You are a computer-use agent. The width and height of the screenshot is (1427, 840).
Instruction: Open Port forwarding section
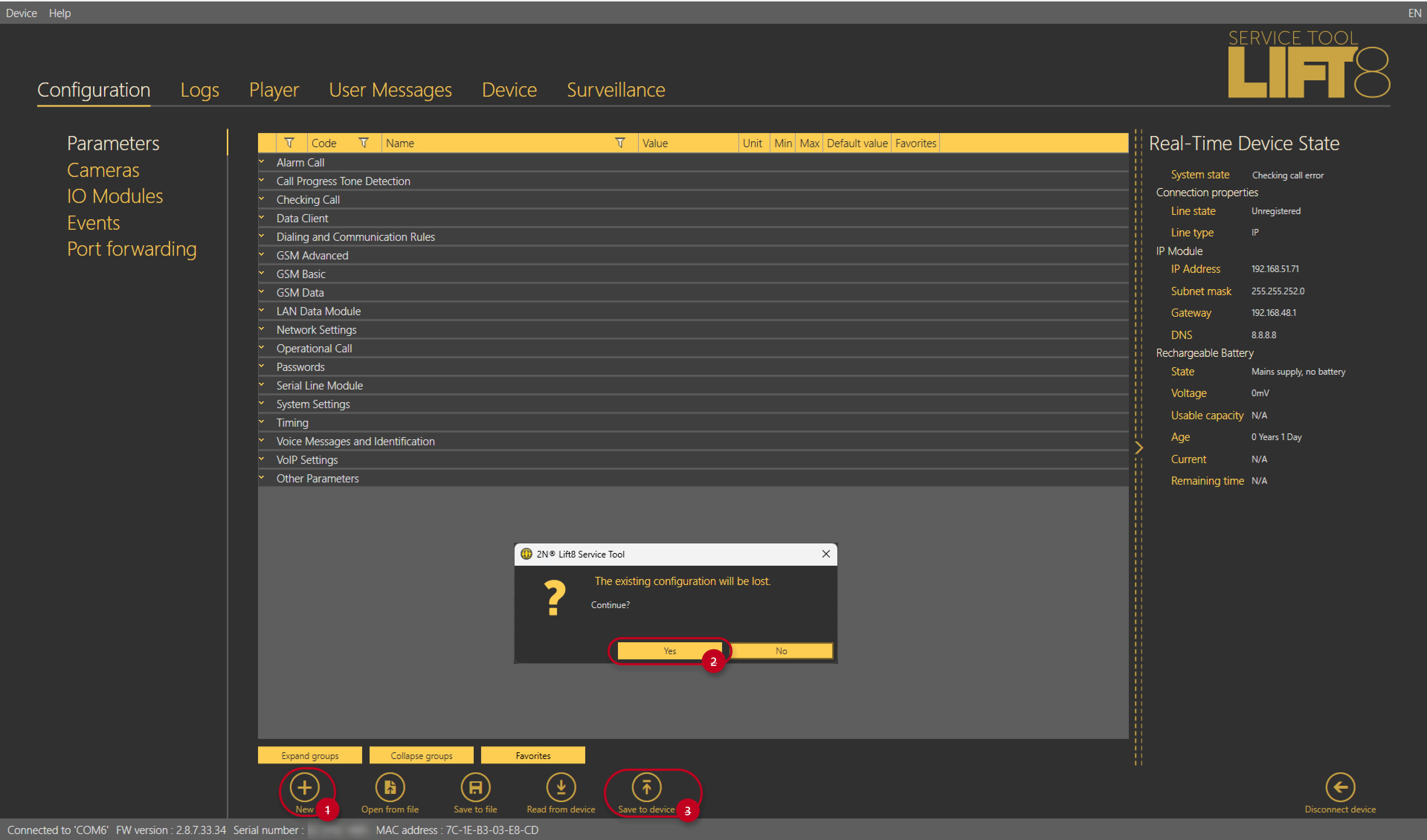pyautogui.click(x=132, y=249)
